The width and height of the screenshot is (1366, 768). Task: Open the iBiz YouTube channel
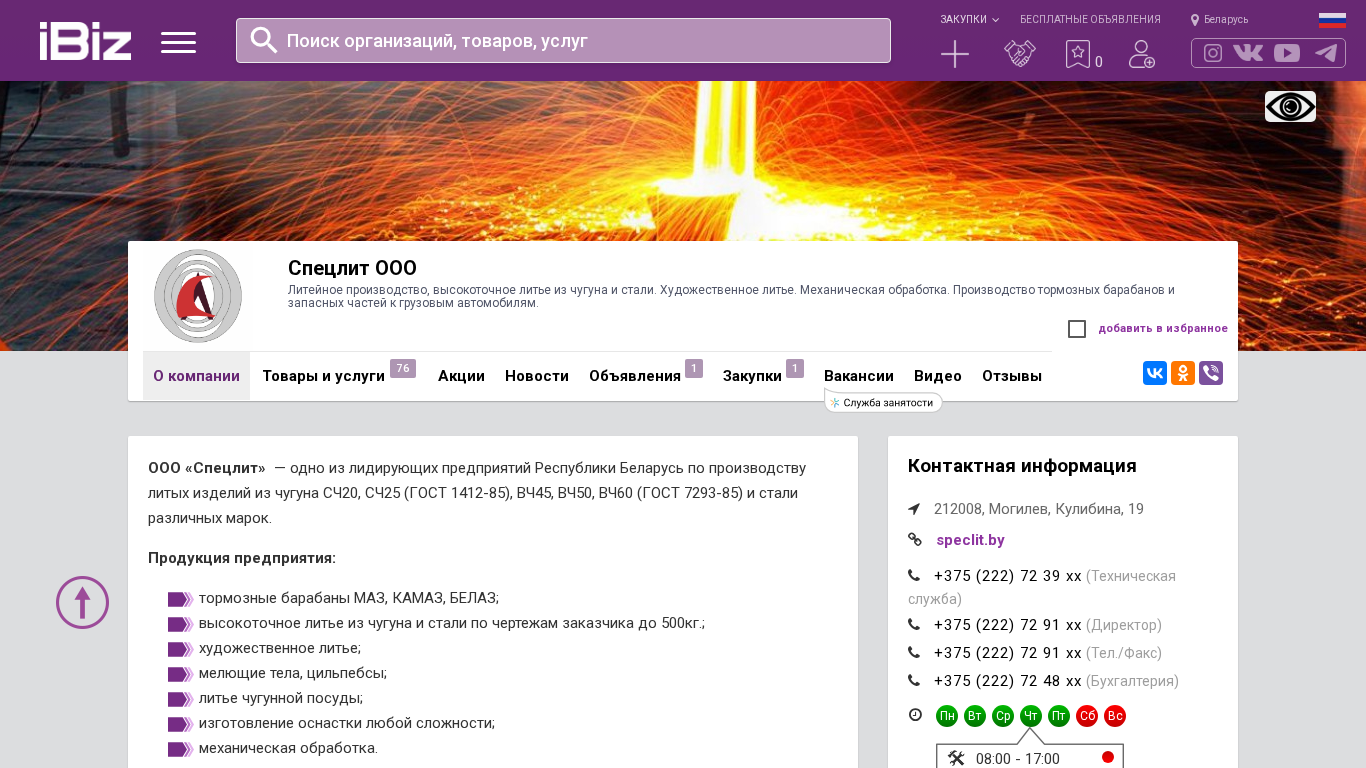tap(1287, 53)
